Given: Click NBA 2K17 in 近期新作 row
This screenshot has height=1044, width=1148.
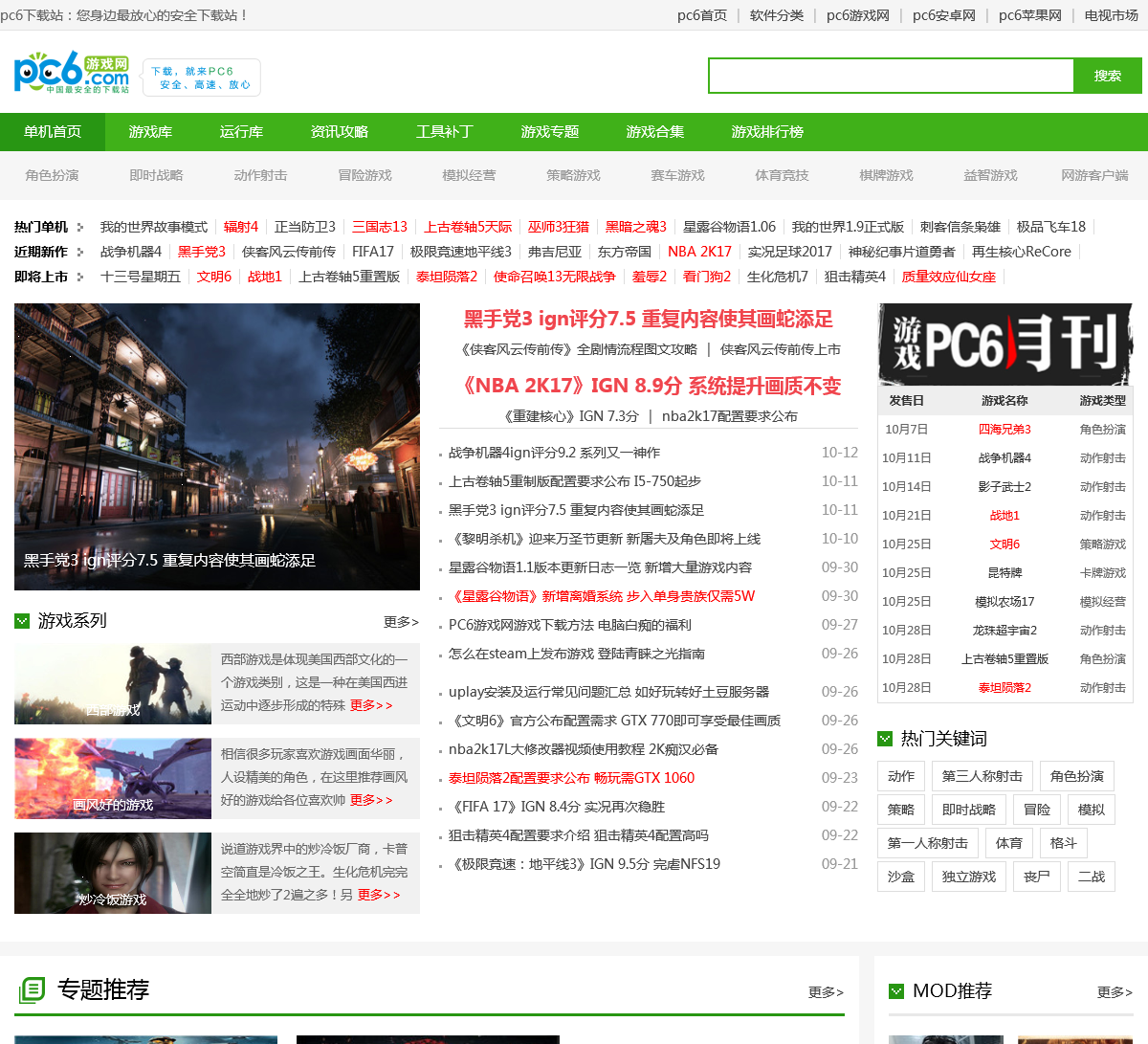Looking at the screenshot, I should [x=699, y=252].
